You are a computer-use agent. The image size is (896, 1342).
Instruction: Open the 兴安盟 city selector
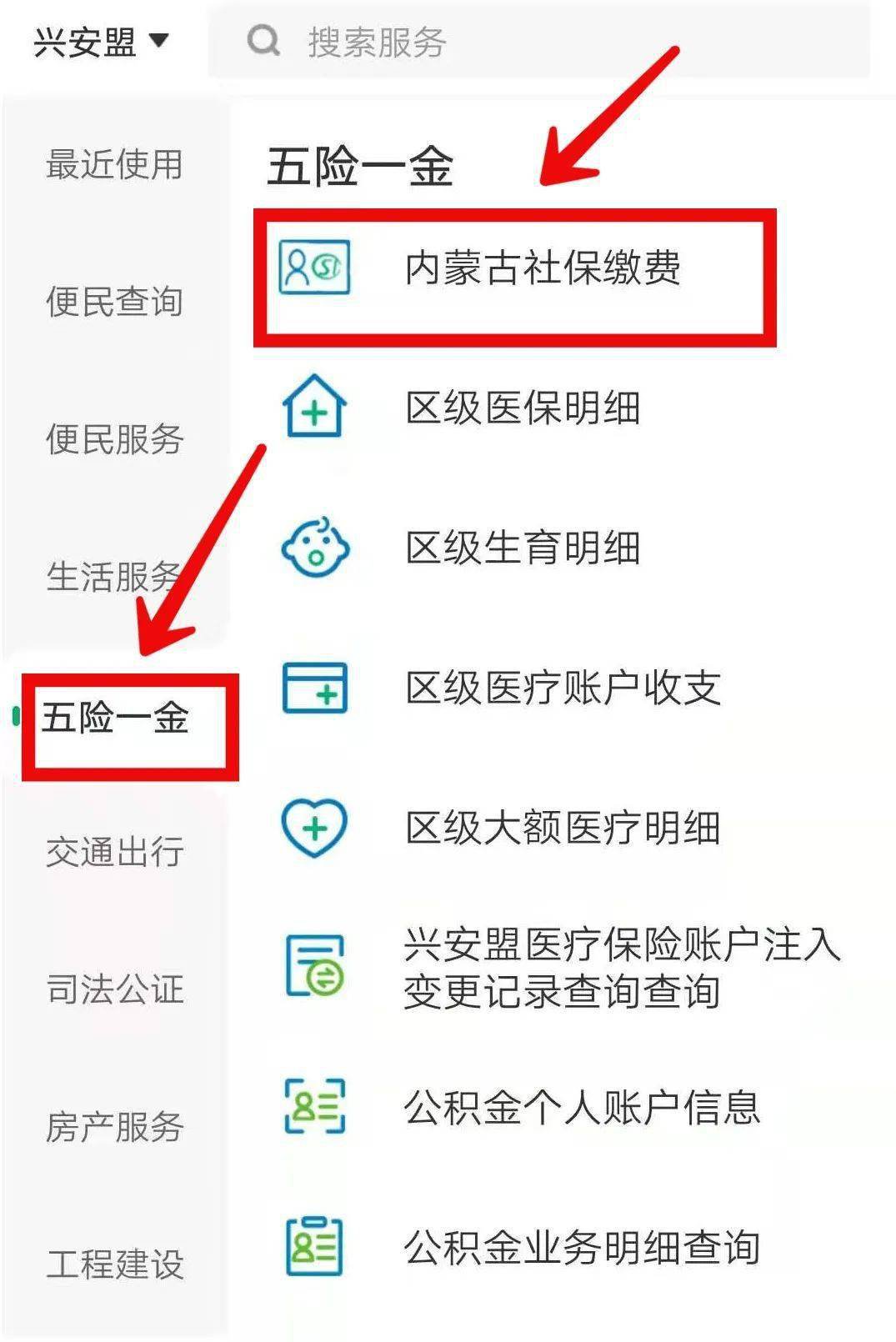tap(101, 41)
